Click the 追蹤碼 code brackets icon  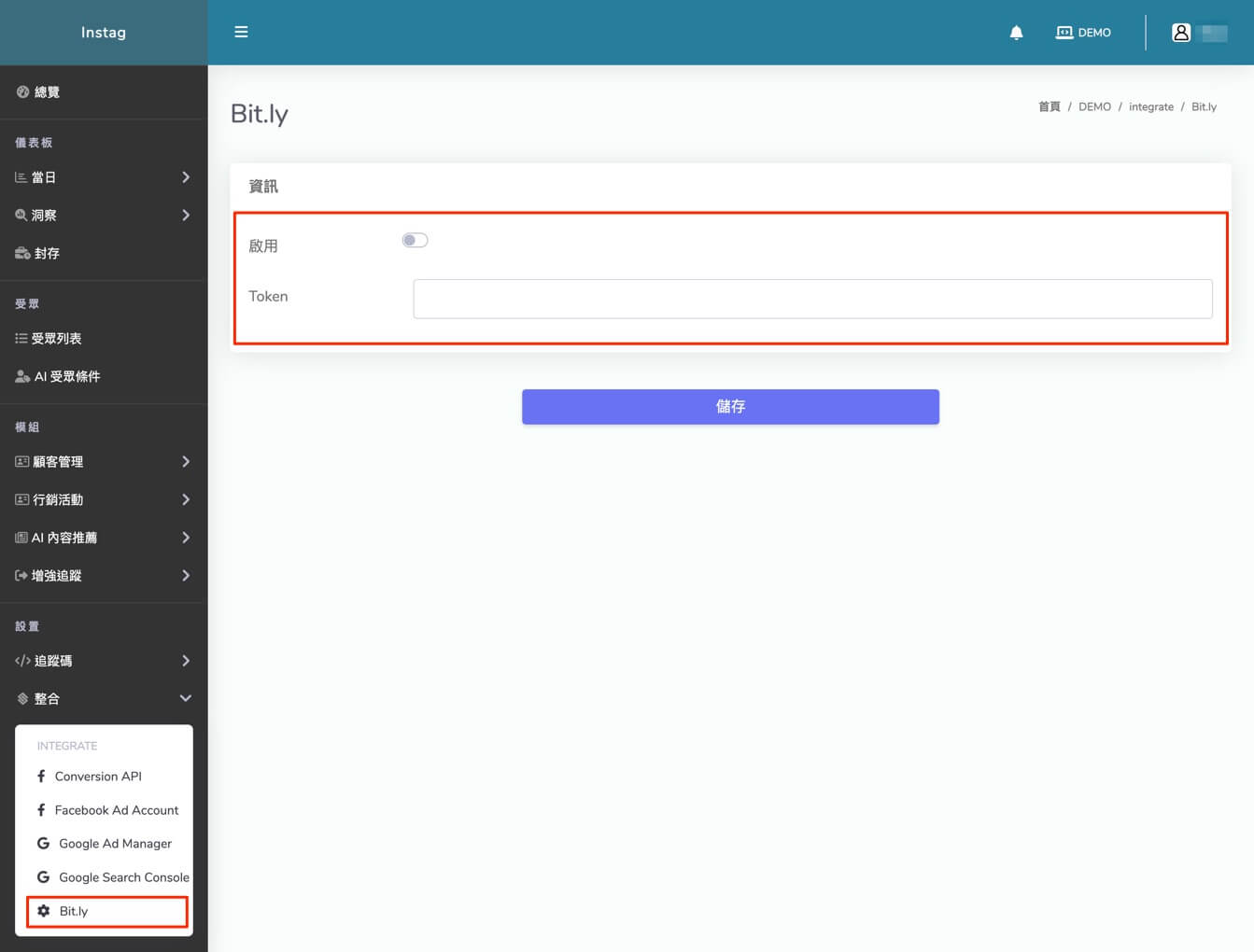coord(23,661)
